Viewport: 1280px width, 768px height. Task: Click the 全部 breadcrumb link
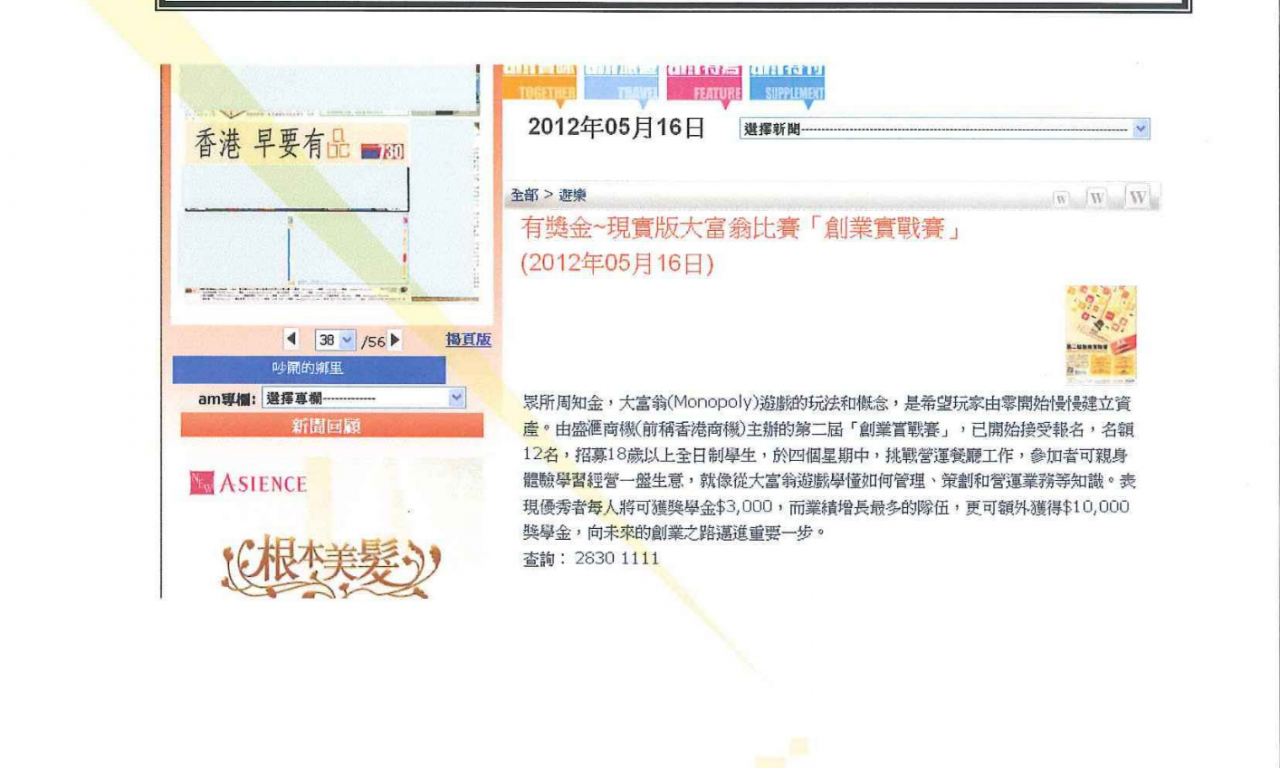pos(524,195)
